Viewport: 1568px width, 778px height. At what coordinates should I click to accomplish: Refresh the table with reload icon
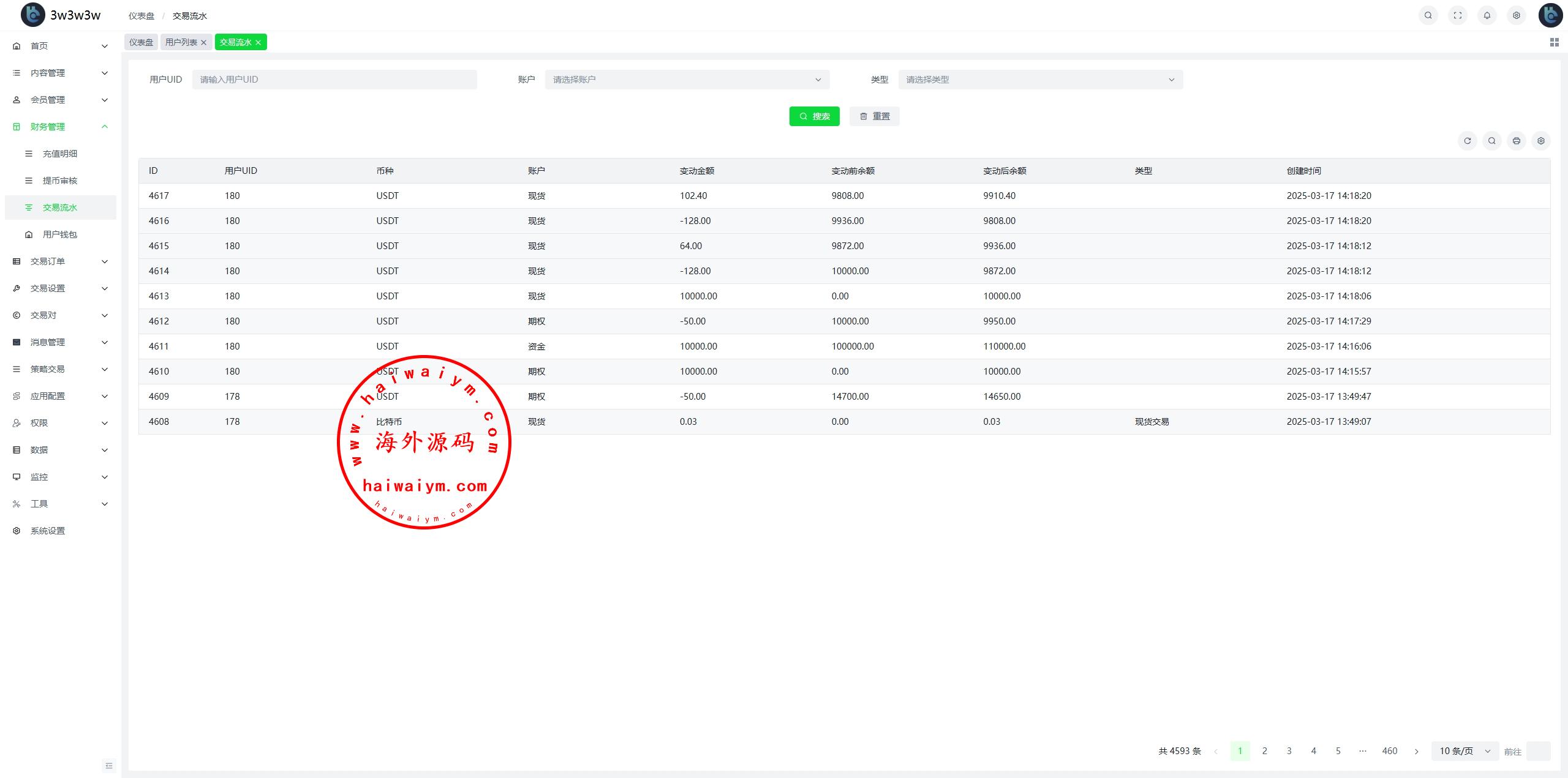(1468, 141)
